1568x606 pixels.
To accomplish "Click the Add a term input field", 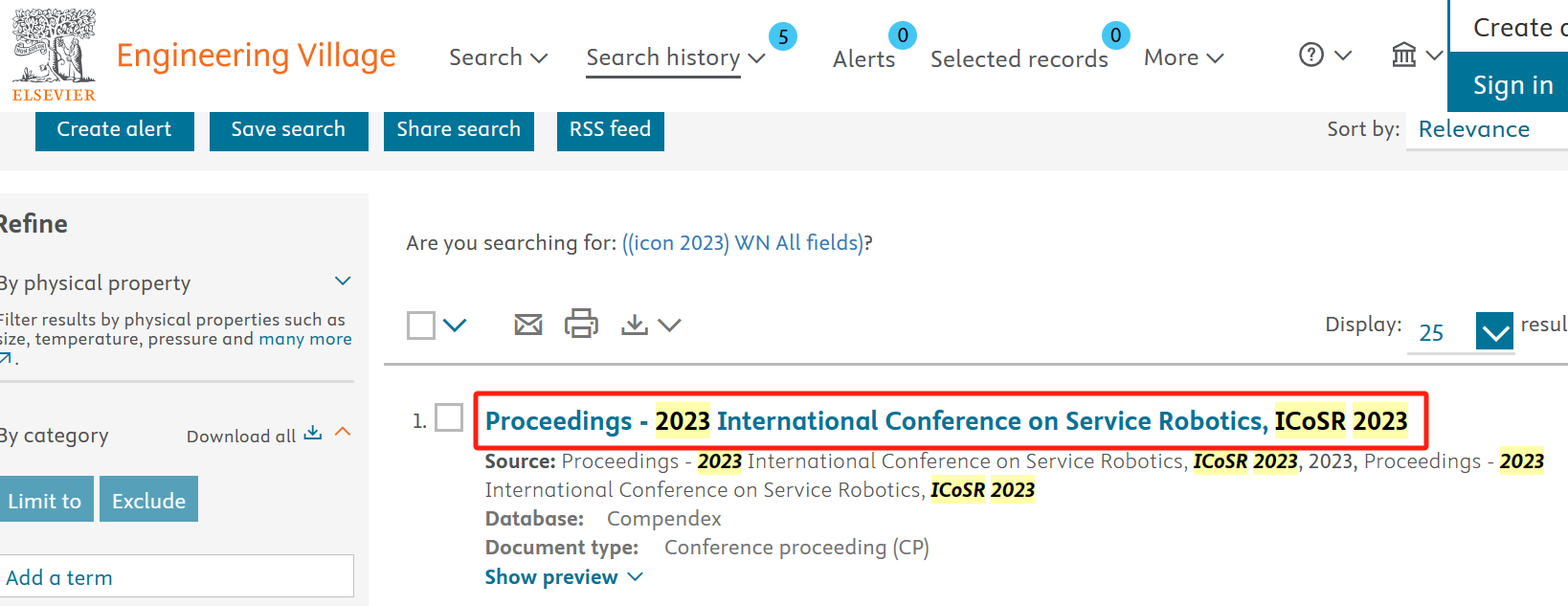I will coord(177,577).
